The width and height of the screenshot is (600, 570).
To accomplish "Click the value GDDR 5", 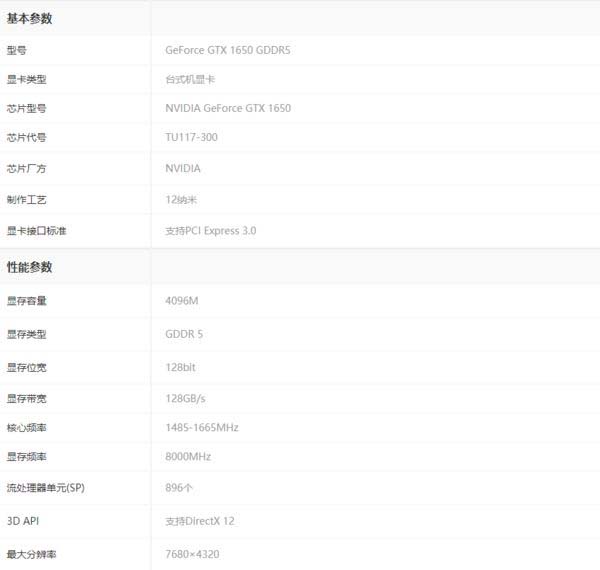I will [x=184, y=334].
